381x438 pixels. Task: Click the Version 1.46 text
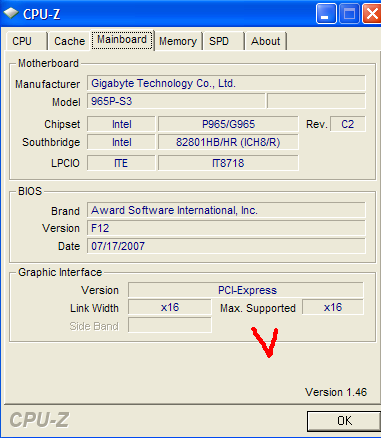336,392
